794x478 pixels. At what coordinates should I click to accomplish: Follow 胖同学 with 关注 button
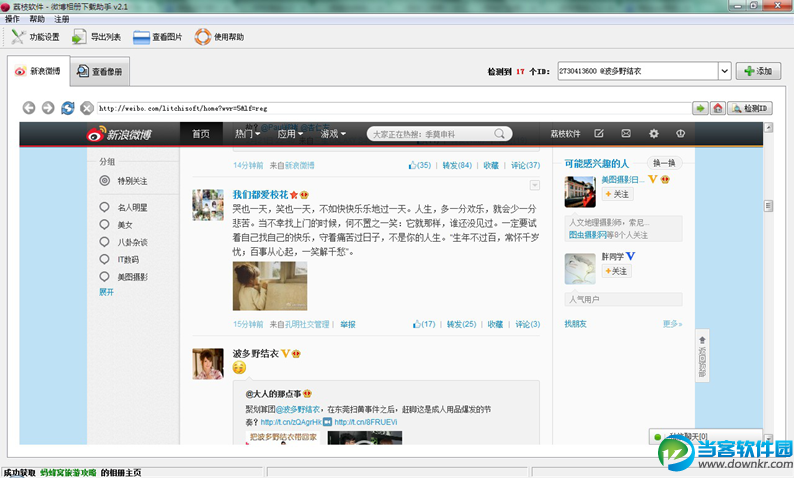(x=616, y=271)
